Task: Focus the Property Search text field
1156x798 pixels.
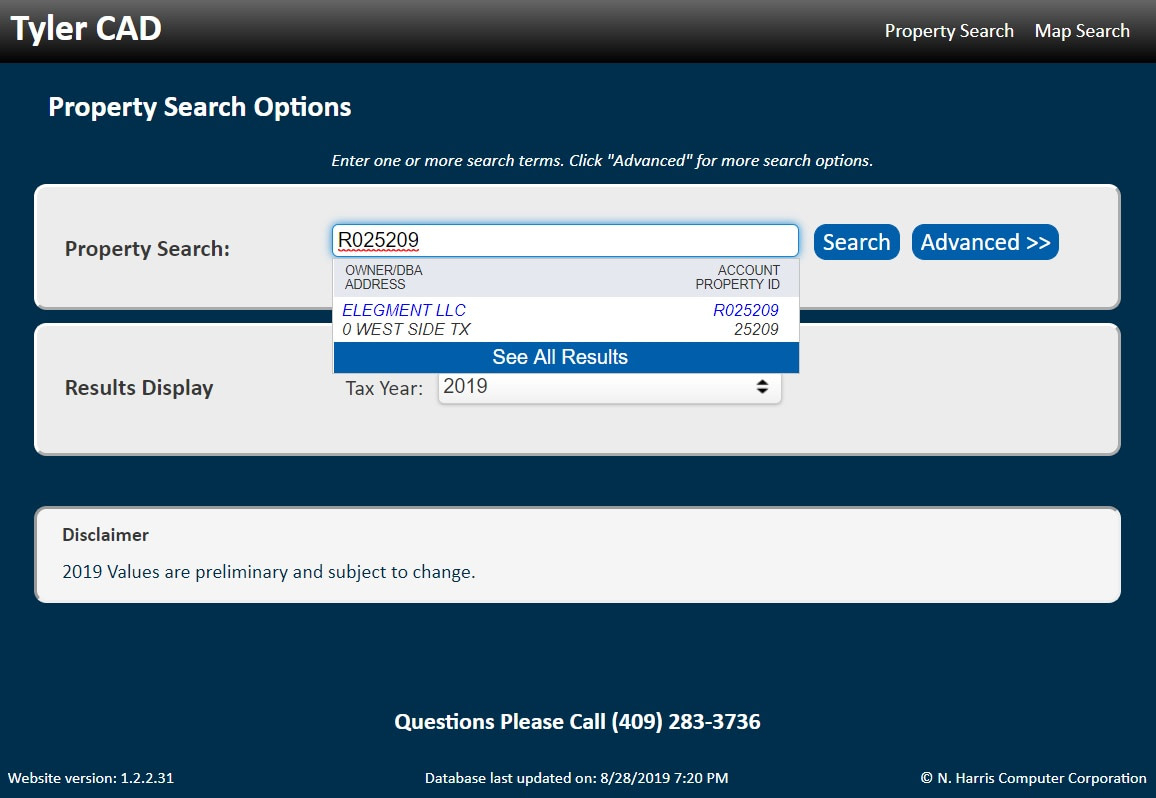Action: point(565,240)
